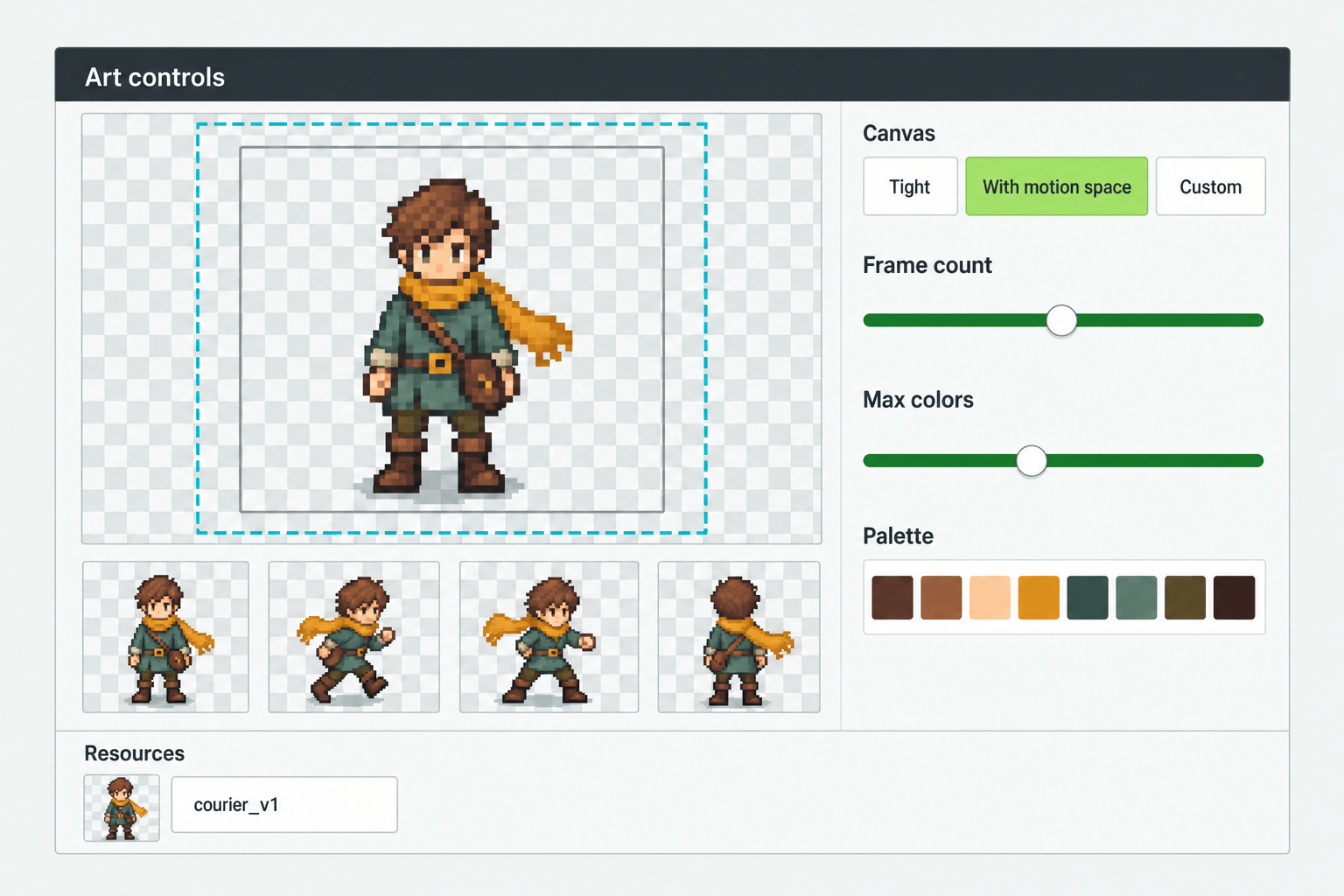Choose the dark teal palette swatch

point(1088,598)
